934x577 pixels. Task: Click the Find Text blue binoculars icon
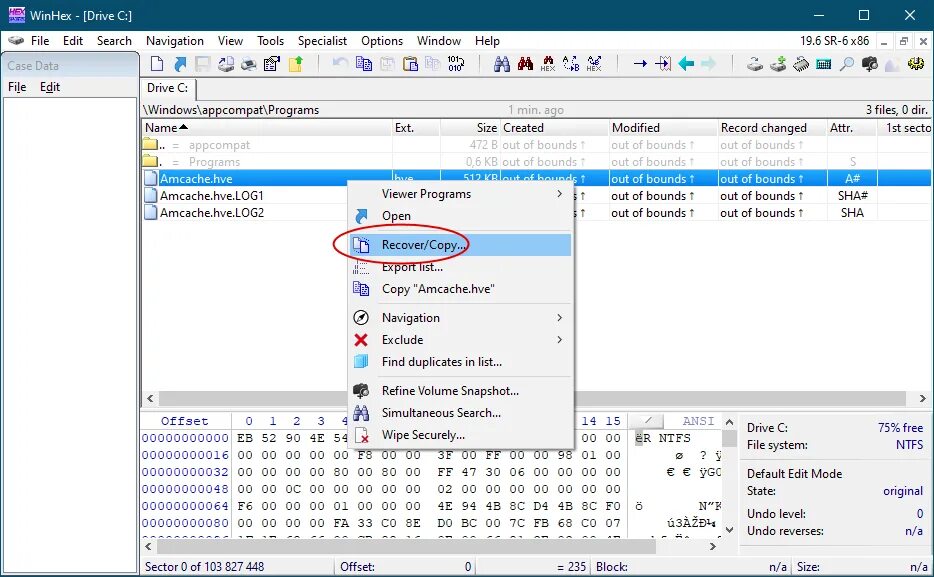pyautogui.click(x=502, y=63)
